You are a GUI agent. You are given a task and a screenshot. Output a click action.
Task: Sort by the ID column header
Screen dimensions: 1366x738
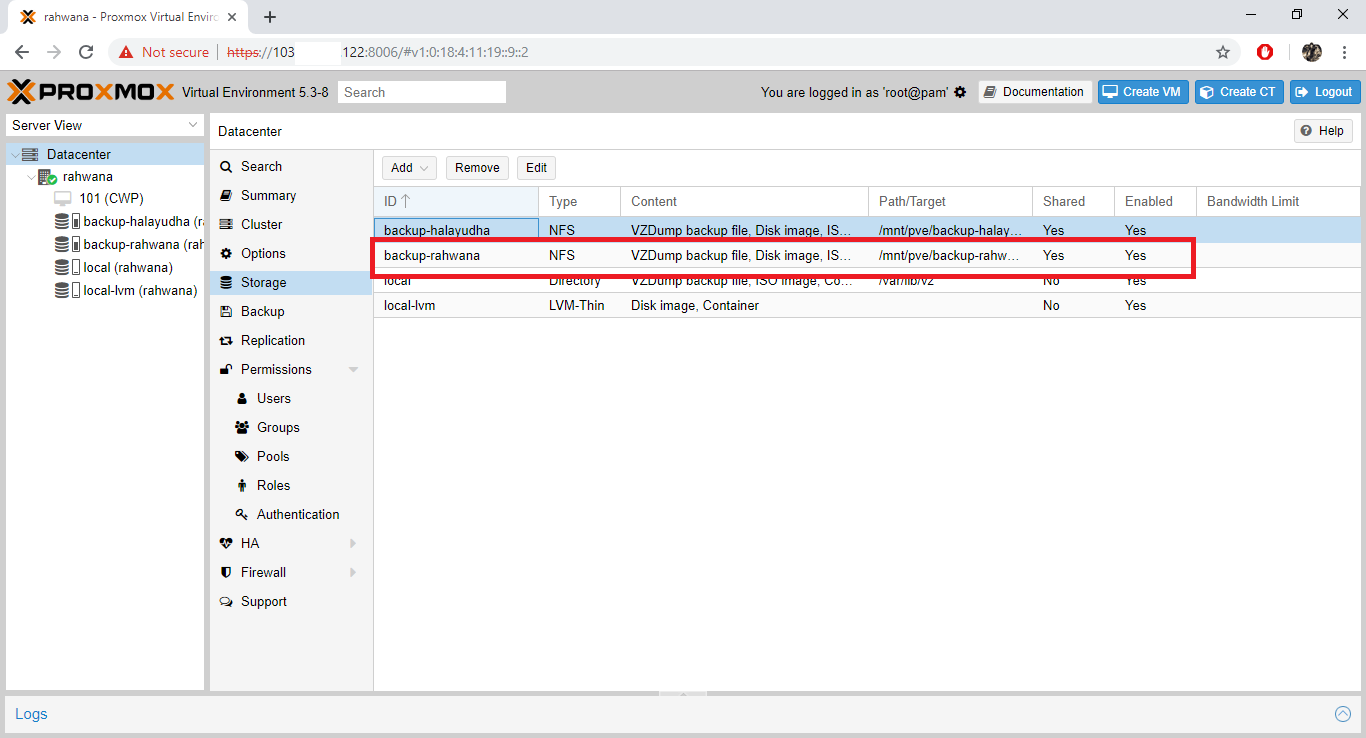tap(456, 201)
